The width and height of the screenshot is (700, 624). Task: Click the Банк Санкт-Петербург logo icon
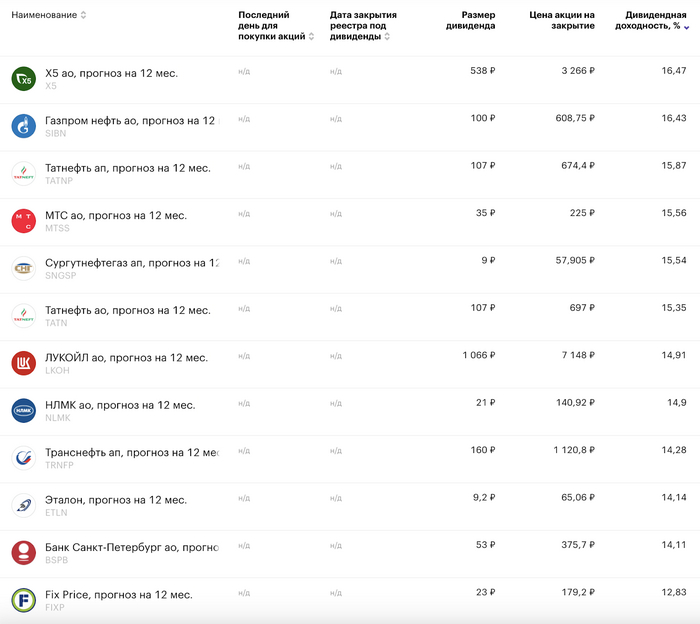[x=23, y=552]
